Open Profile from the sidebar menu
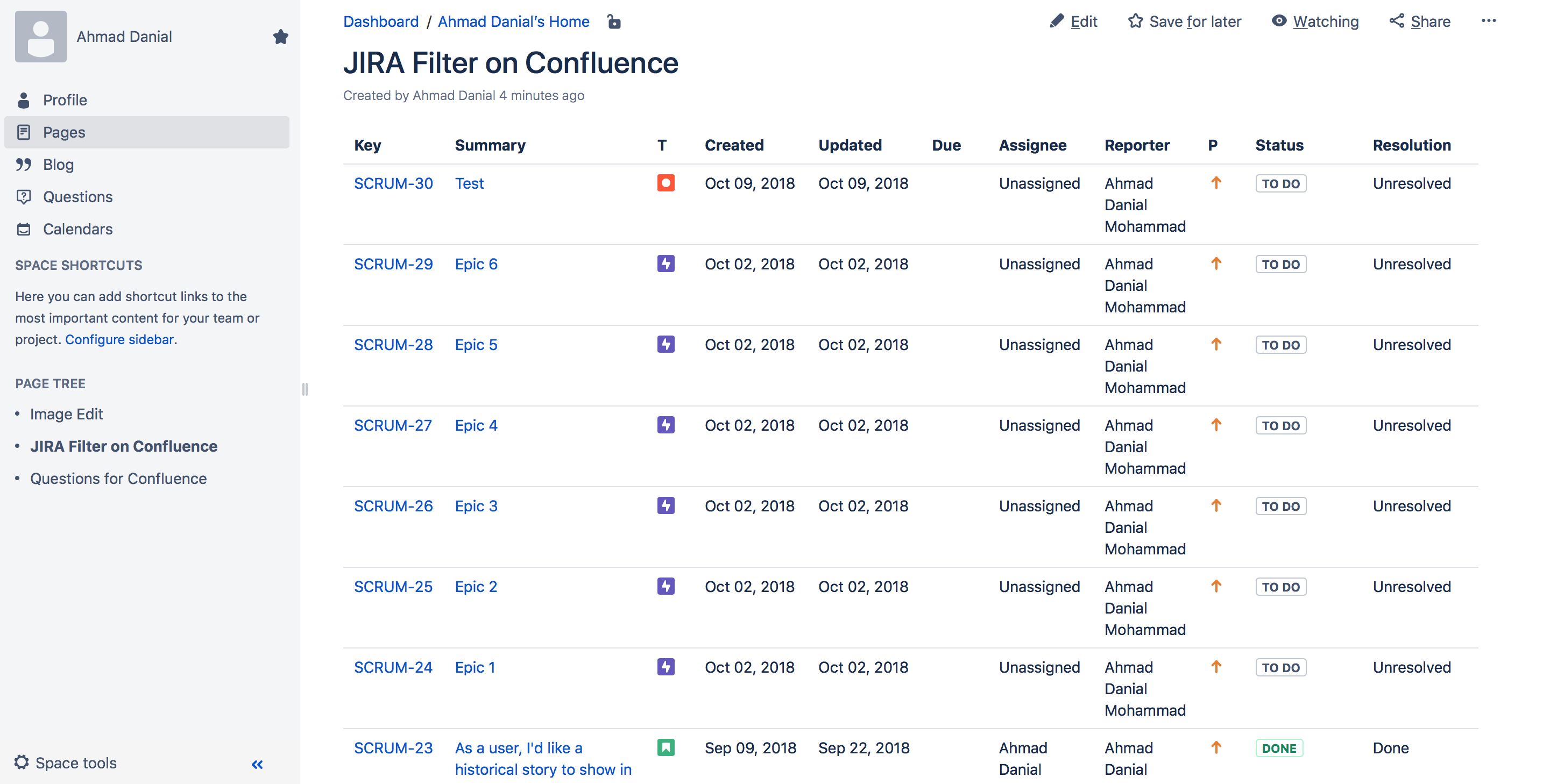 [65, 100]
